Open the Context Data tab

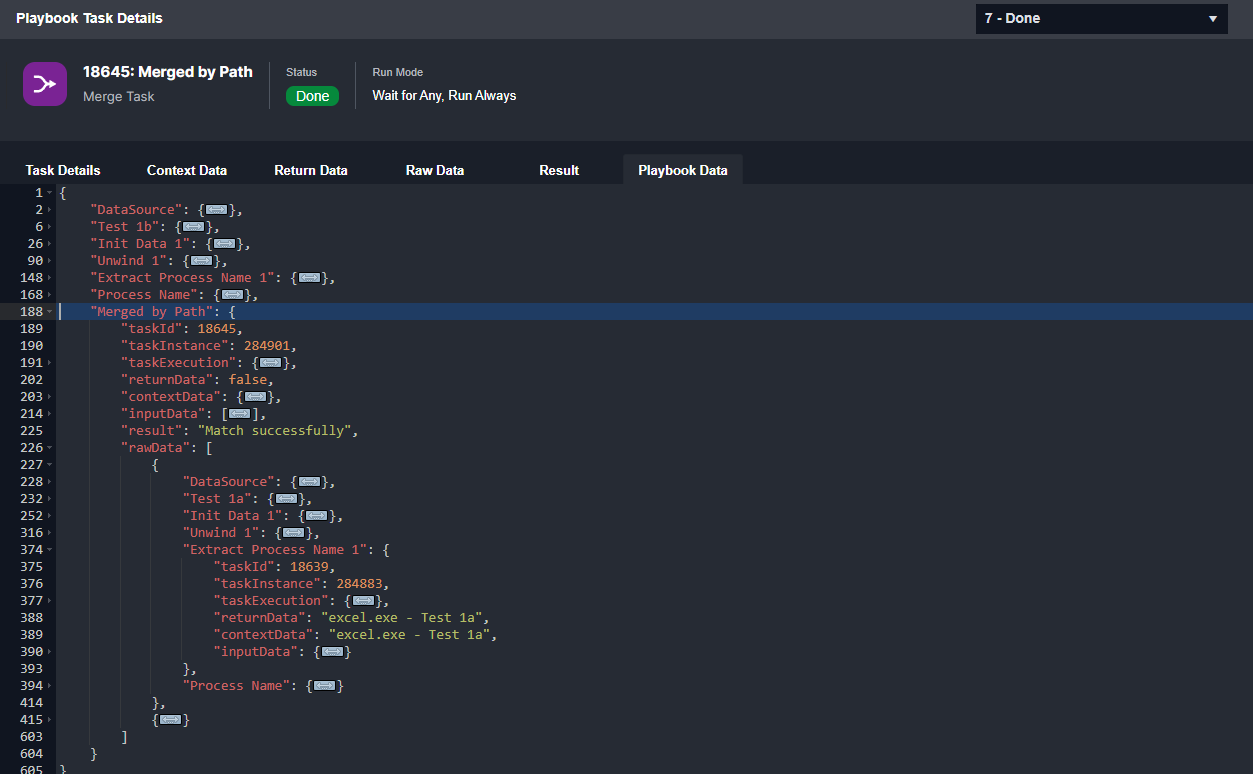[187, 170]
